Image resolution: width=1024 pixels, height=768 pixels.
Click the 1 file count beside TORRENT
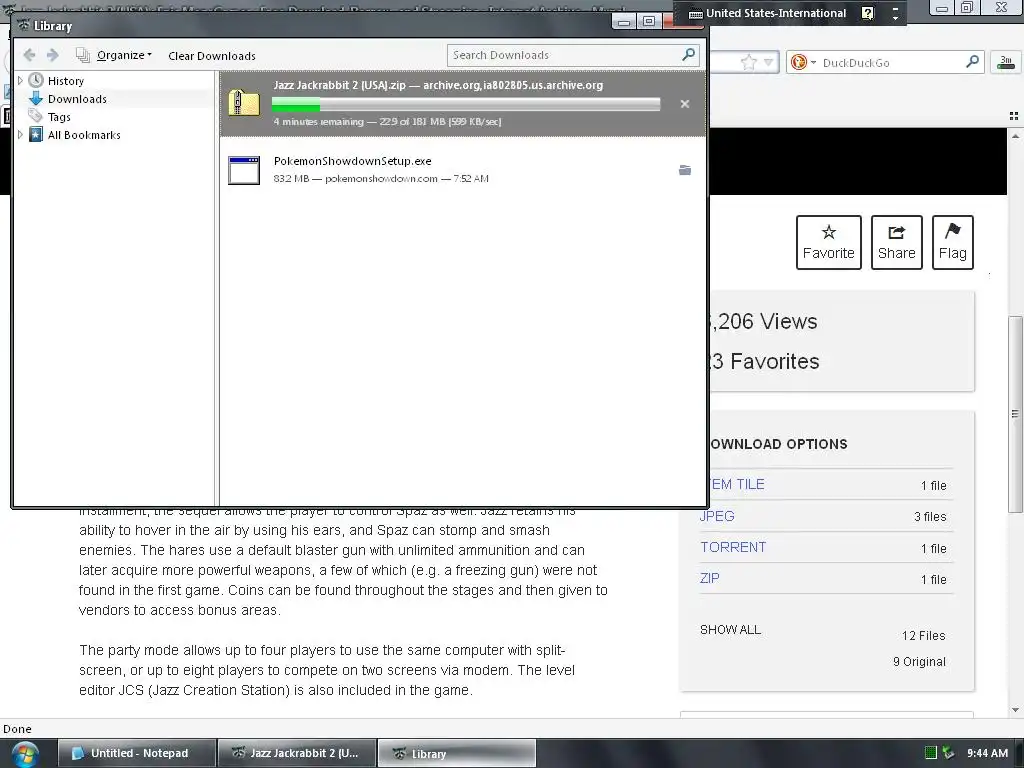[933, 549]
